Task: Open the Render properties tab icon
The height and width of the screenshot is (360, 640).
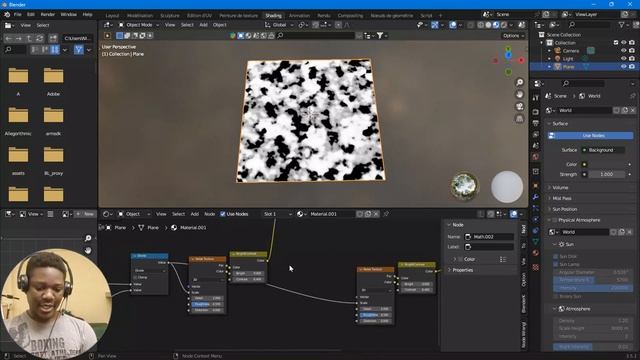Action: pos(536,112)
